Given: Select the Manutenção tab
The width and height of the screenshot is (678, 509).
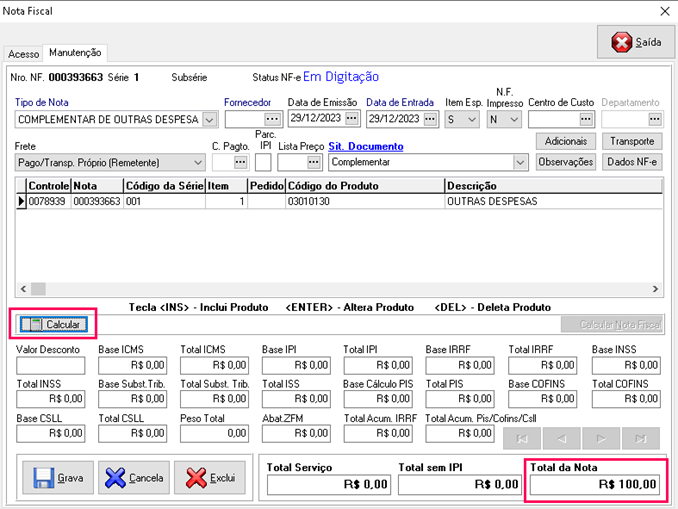Looking at the screenshot, I should (75, 52).
